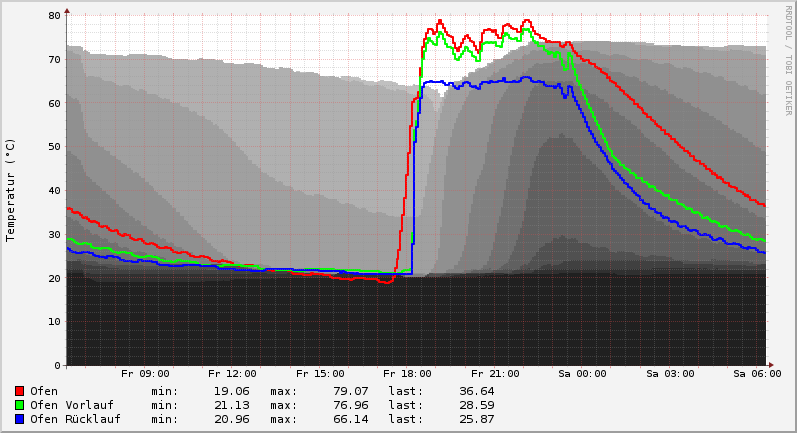
Task: Click the Fr 18:00 time axis label
Action: [407, 374]
